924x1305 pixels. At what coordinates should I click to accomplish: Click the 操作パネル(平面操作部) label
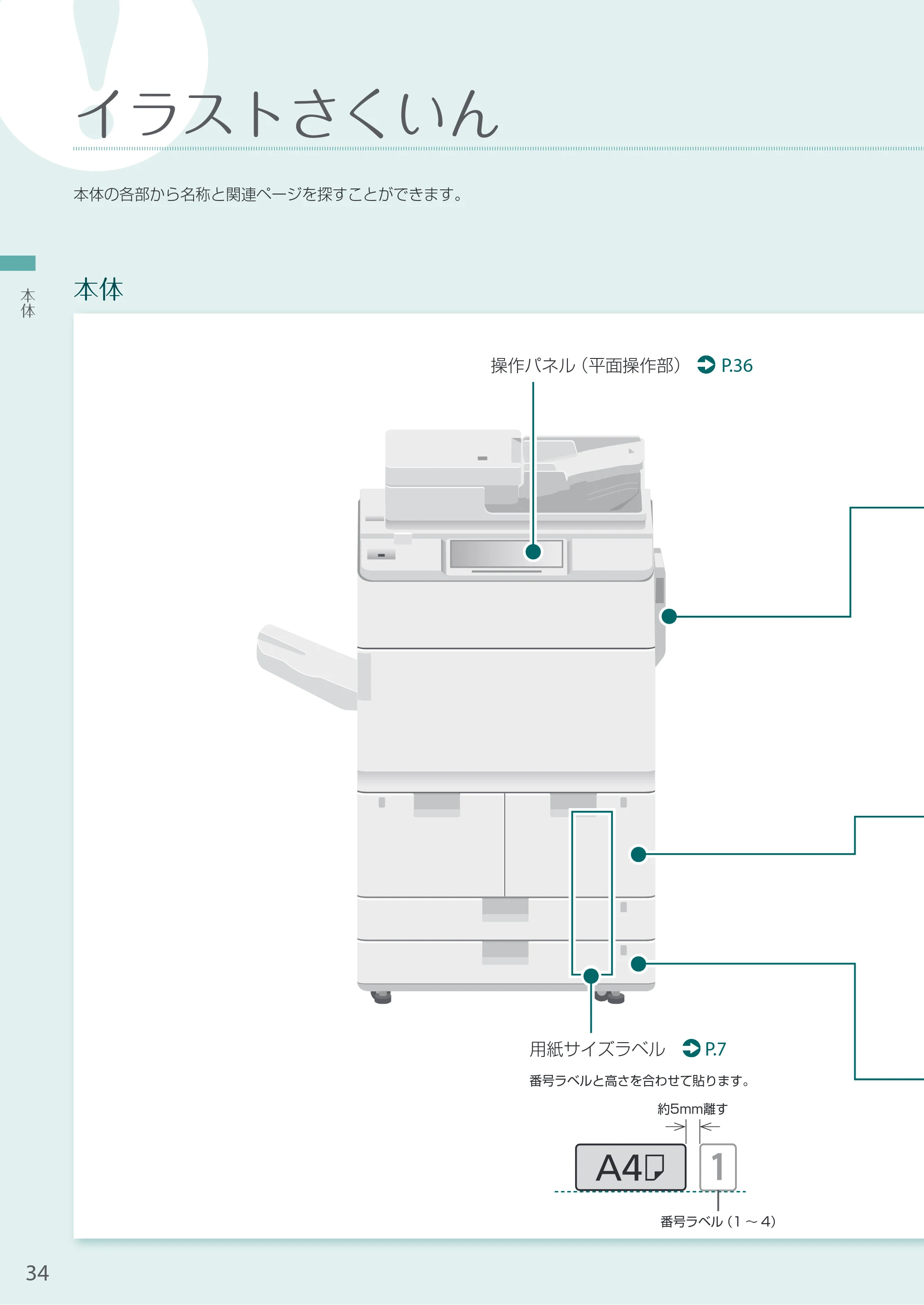point(585,365)
